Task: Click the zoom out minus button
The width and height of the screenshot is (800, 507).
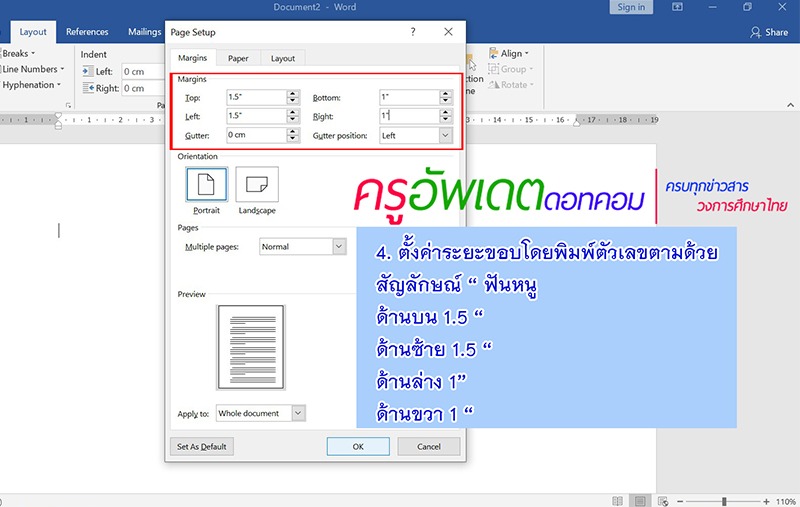Action: pyautogui.click(x=680, y=501)
